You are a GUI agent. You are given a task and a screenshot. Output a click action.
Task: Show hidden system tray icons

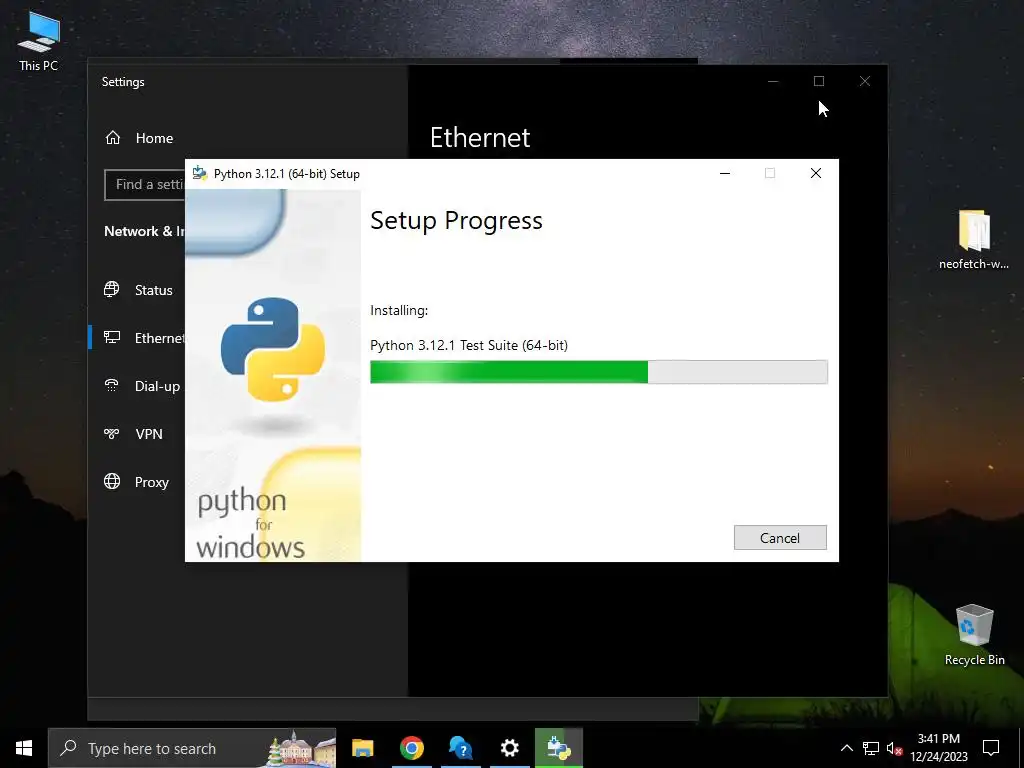coord(846,748)
